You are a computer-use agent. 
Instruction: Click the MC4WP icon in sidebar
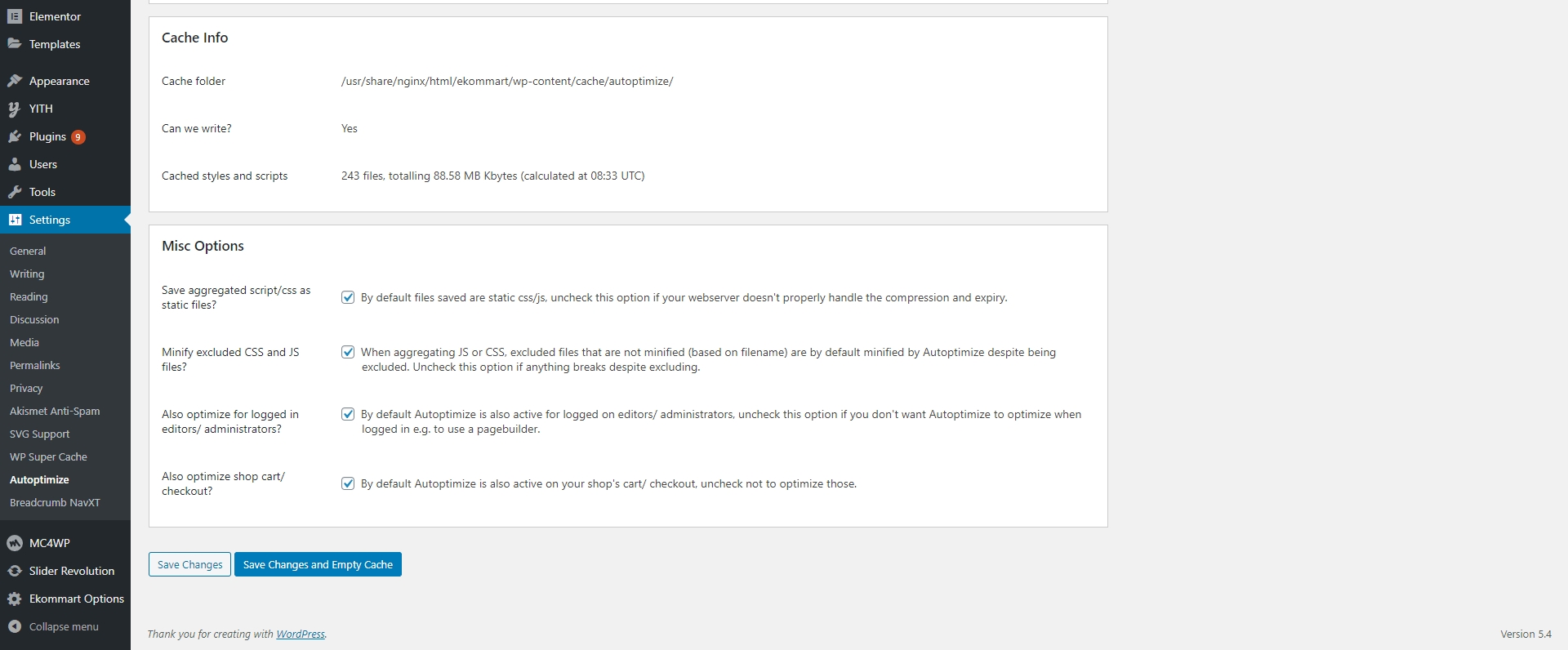click(15, 543)
